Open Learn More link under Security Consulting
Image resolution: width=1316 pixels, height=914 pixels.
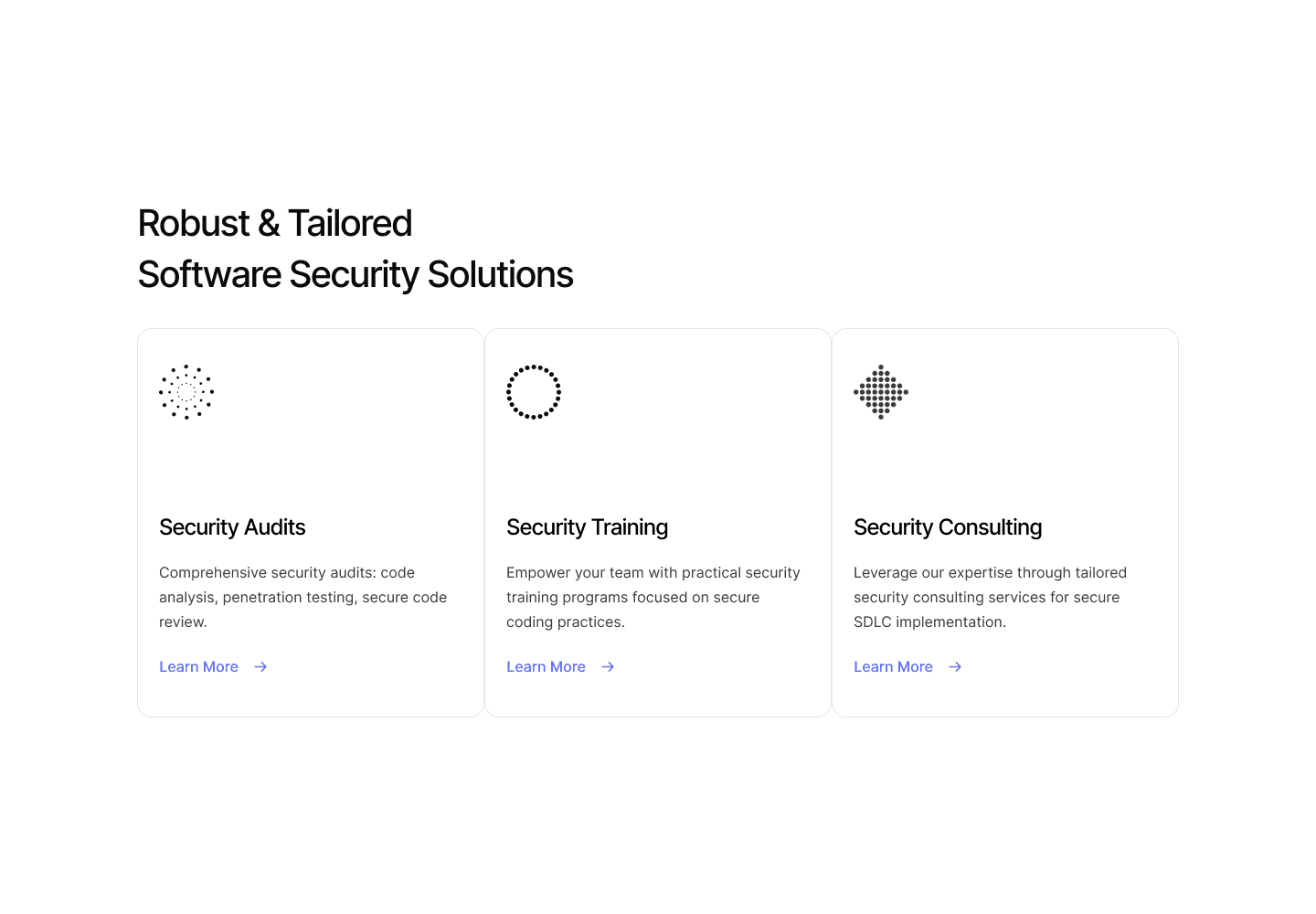pos(893,667)
